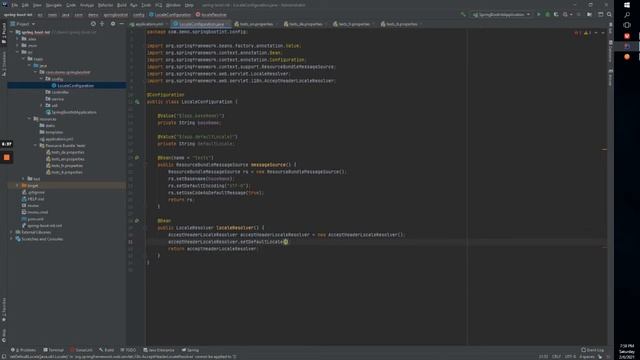Open Structure side tool window
The height and width of the screenshot is (360, 640).
(x=4, y=64)
